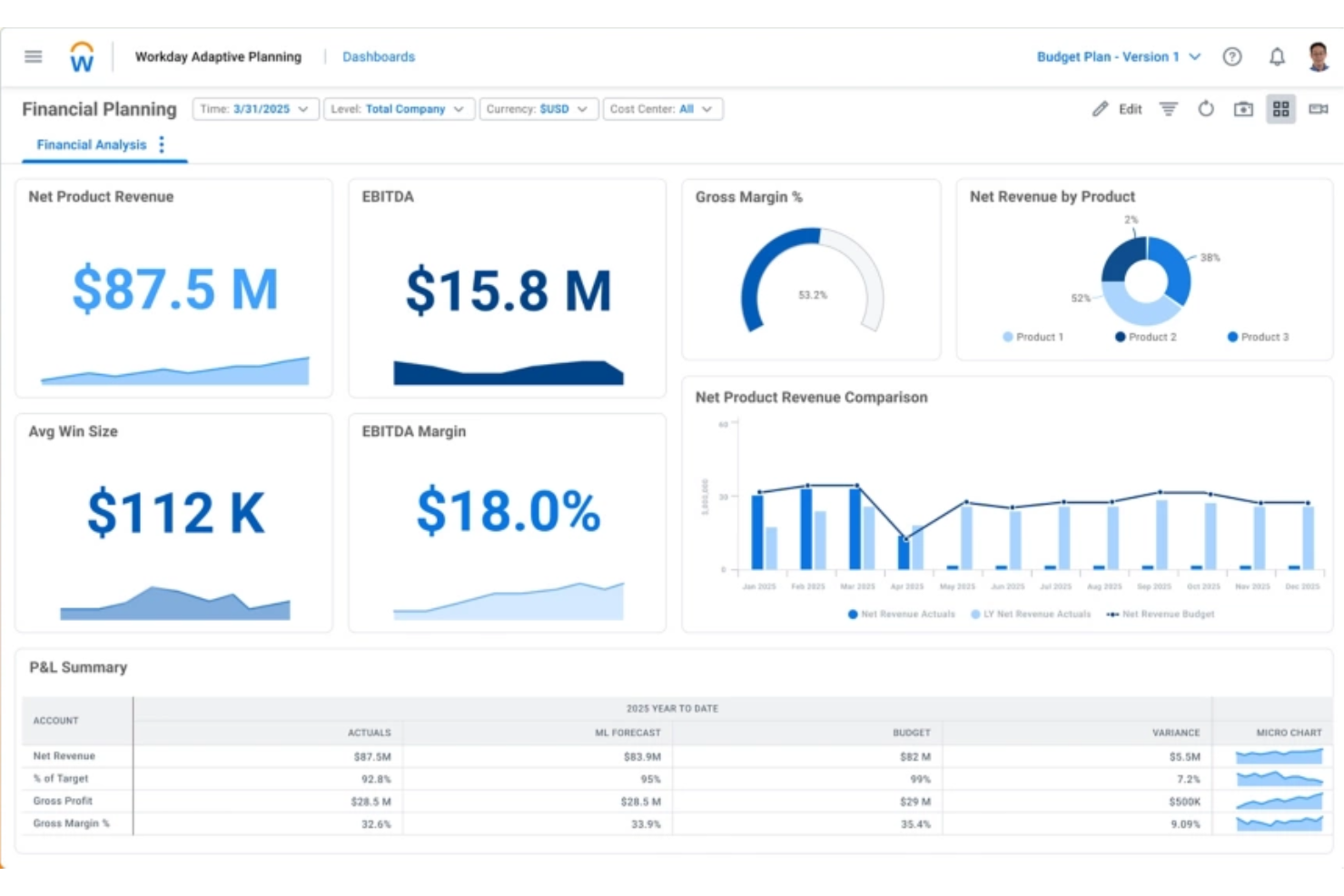Click the $112 K Avg Win Size value
The height and width of the screenshot is (896, 1344).
(175, 513)
